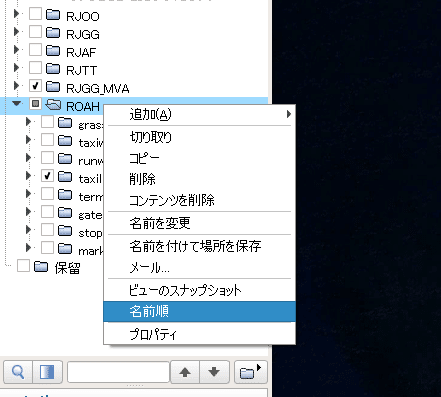This screenshot has height=397, width=441.
Task: Click the folder icon of the gate row
Action: pyautogui.click(x=65, y=213)
